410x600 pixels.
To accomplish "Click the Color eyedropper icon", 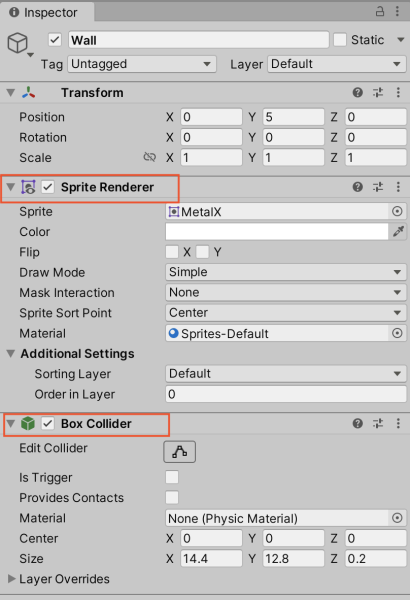I will (x=398, y=232).
